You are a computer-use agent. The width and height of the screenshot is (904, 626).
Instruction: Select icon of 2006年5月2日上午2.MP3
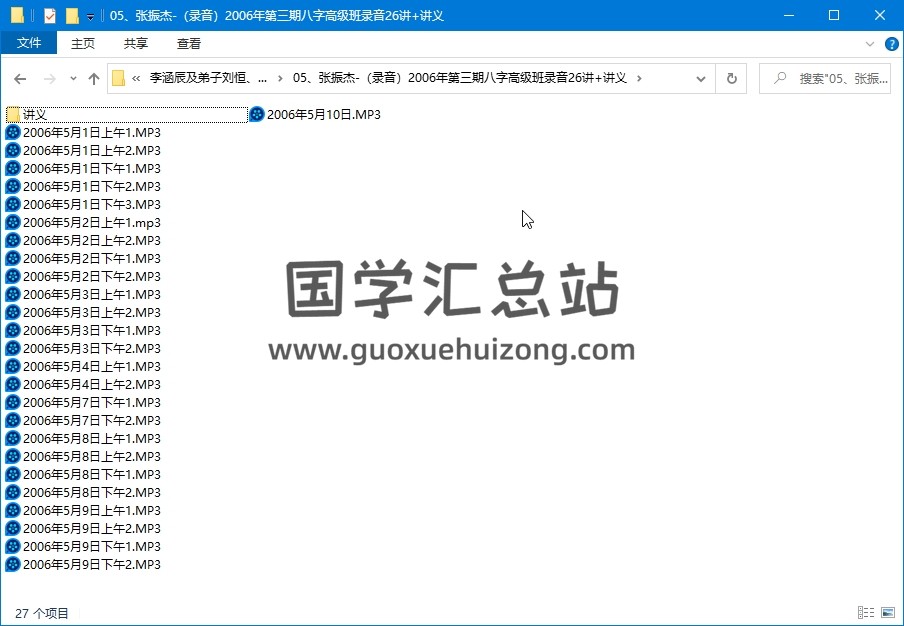point(13,240)
